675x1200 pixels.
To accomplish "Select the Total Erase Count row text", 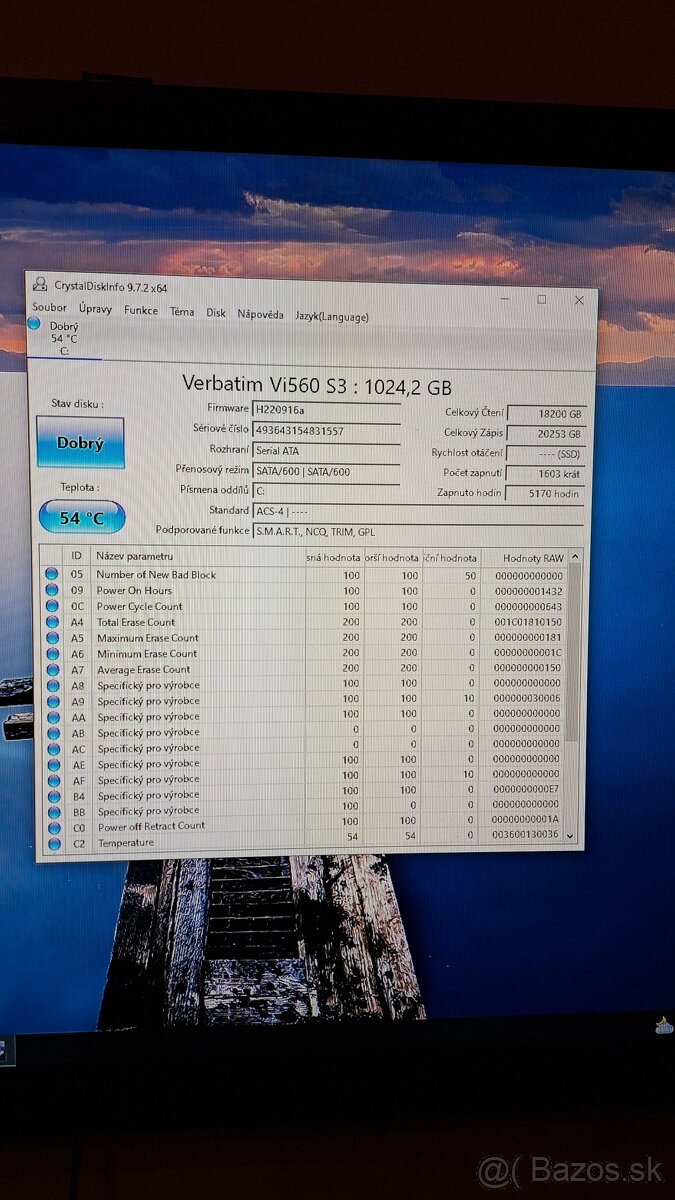I will (135, 622).
